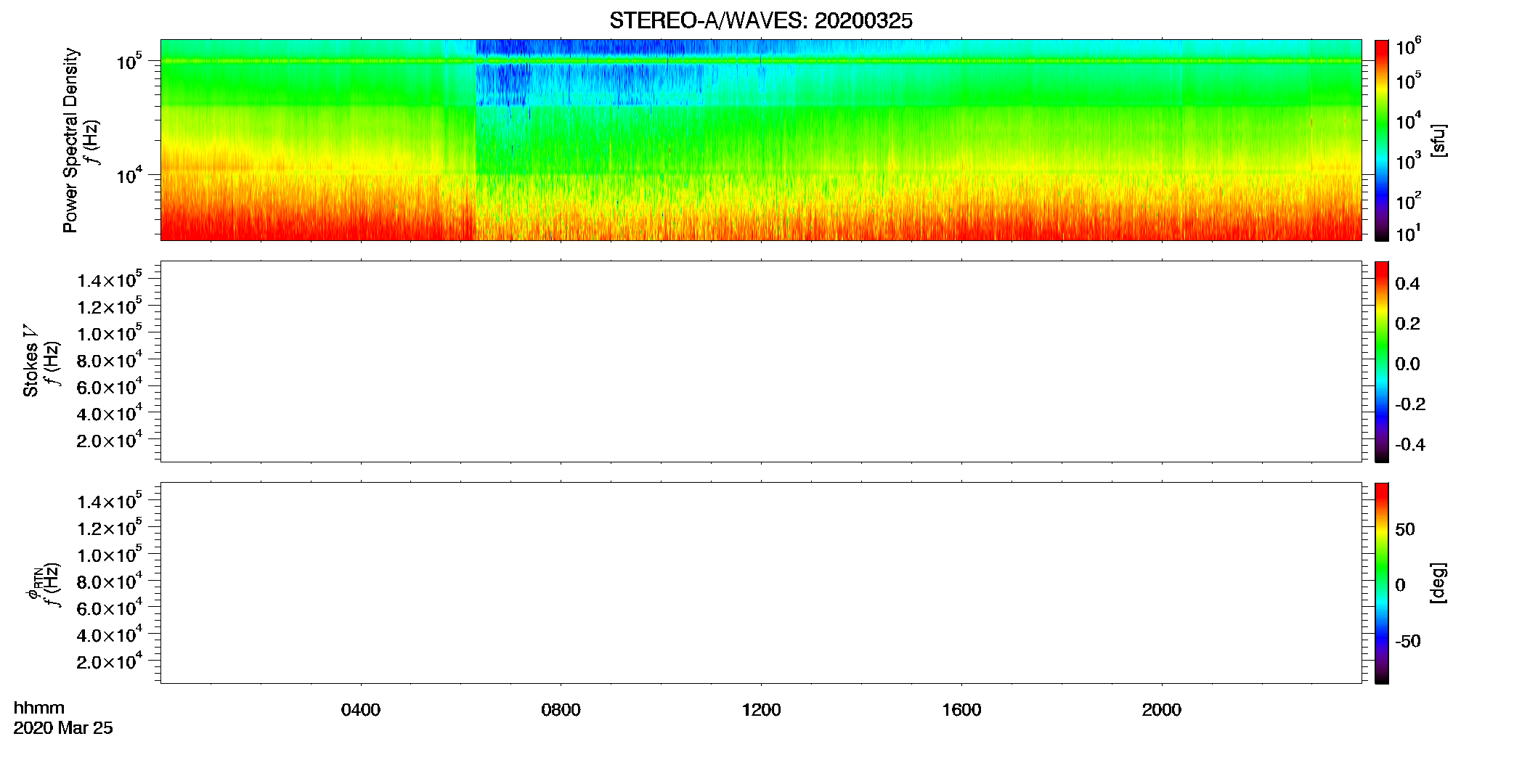Viewport: 1522px width, 784px height.
Task: Click the [sfu] unit label
Action: [1438, 140]
